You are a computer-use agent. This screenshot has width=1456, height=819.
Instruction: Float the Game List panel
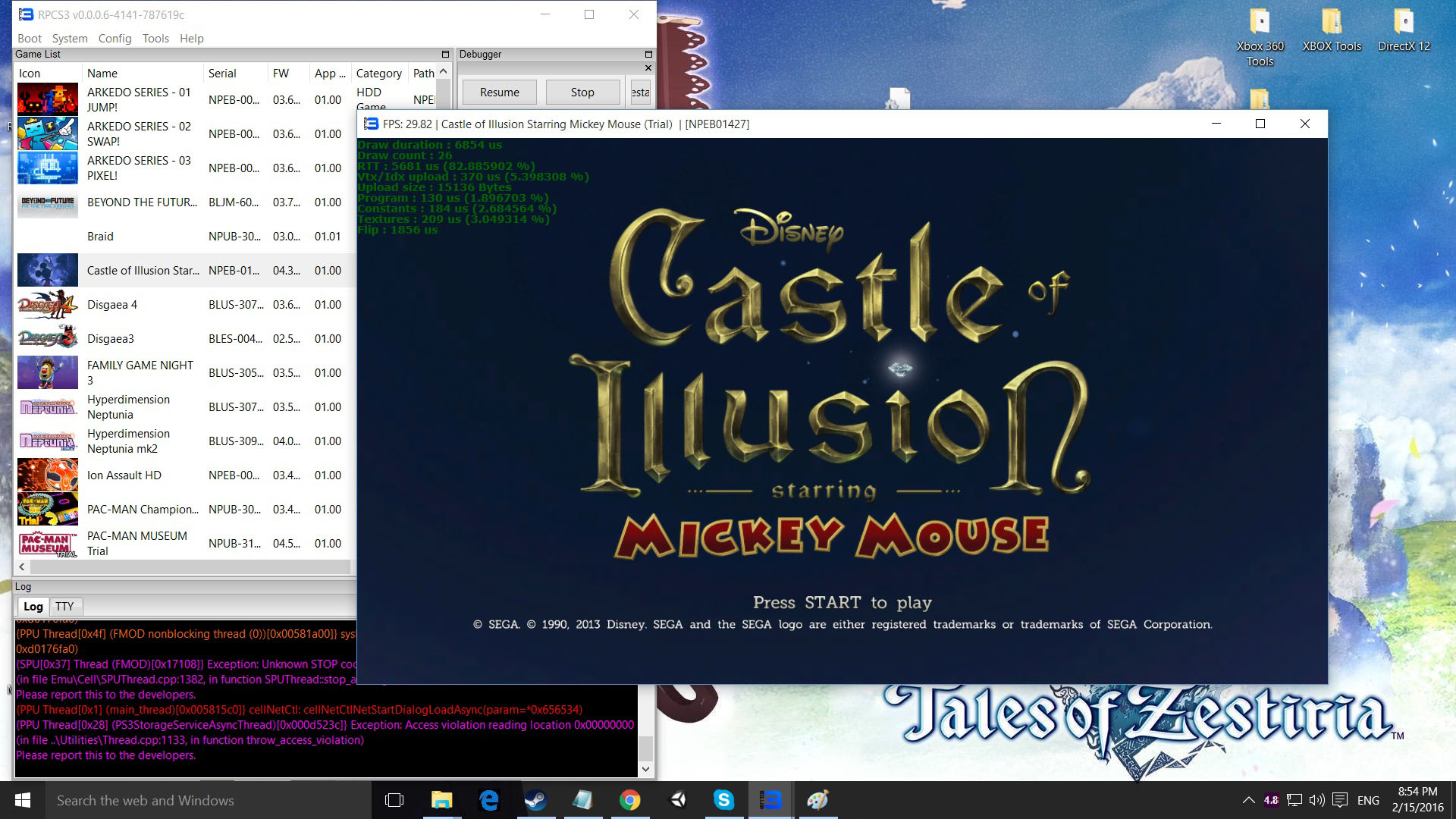446,55
